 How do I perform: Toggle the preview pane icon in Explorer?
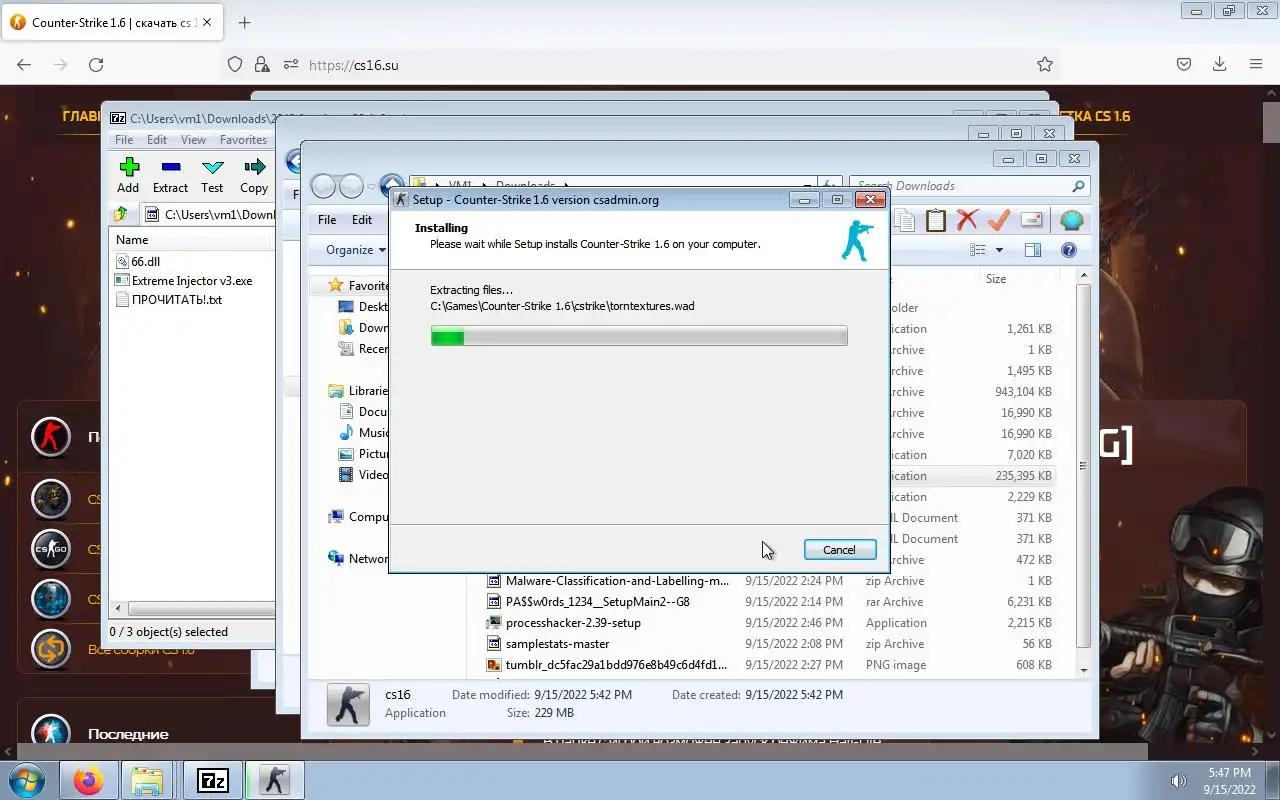pos(1033,250)
